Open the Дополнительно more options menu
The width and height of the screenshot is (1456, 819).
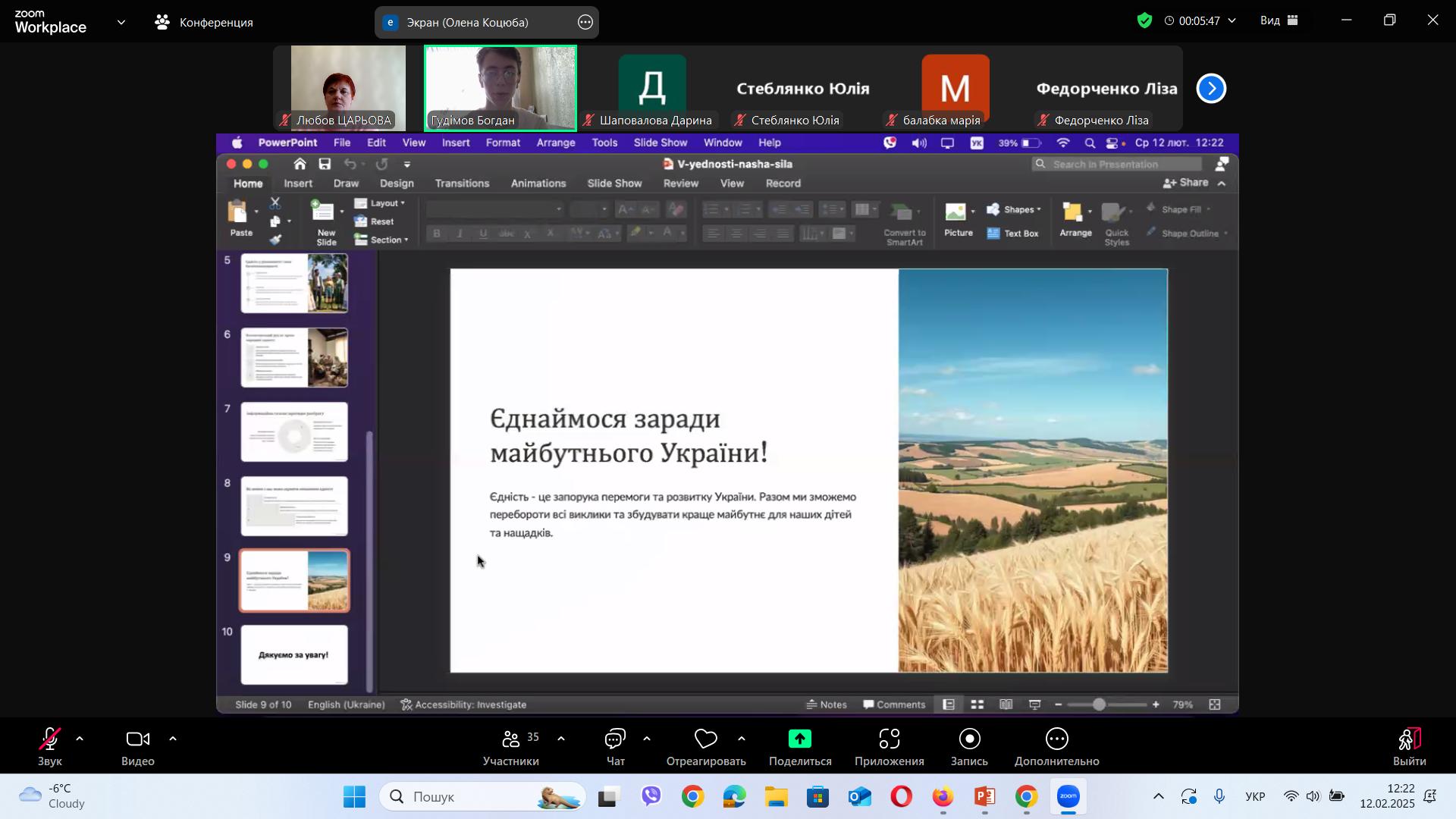[1056, 740]
